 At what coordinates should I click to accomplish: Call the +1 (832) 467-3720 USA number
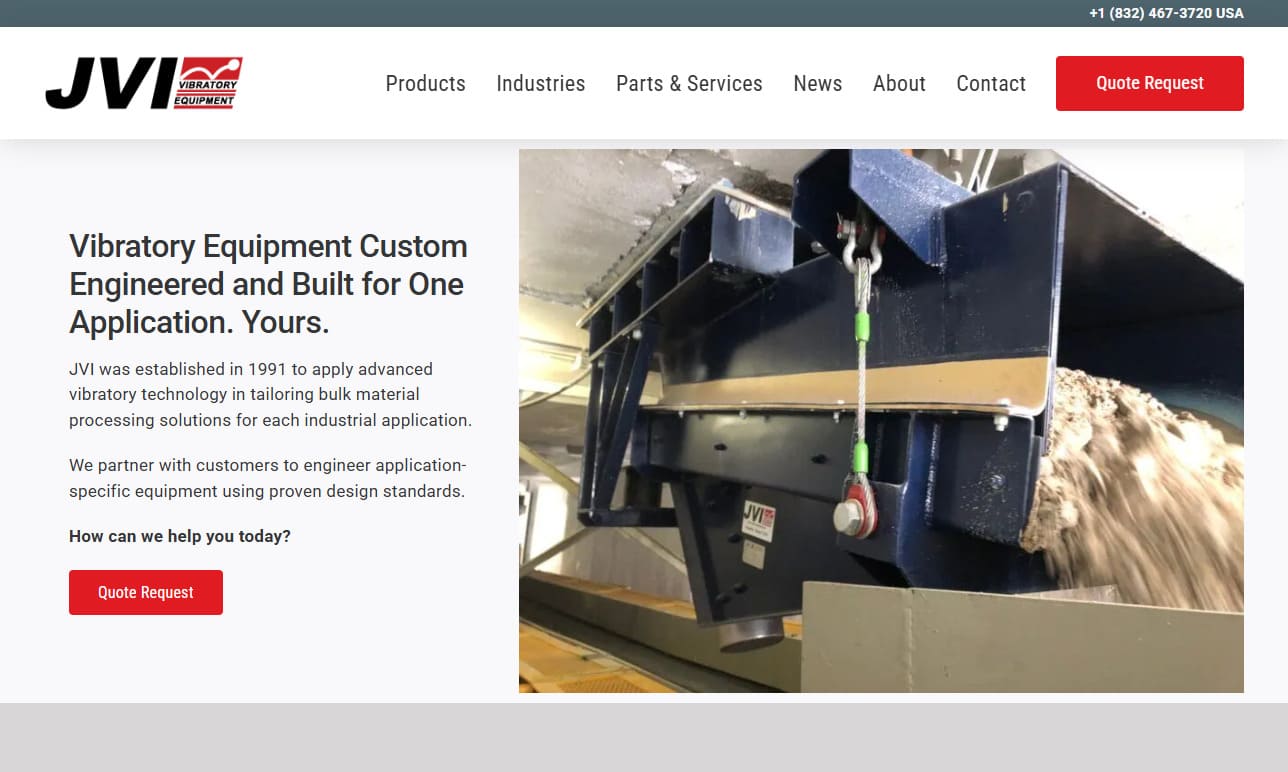[x=1166, y=13]
